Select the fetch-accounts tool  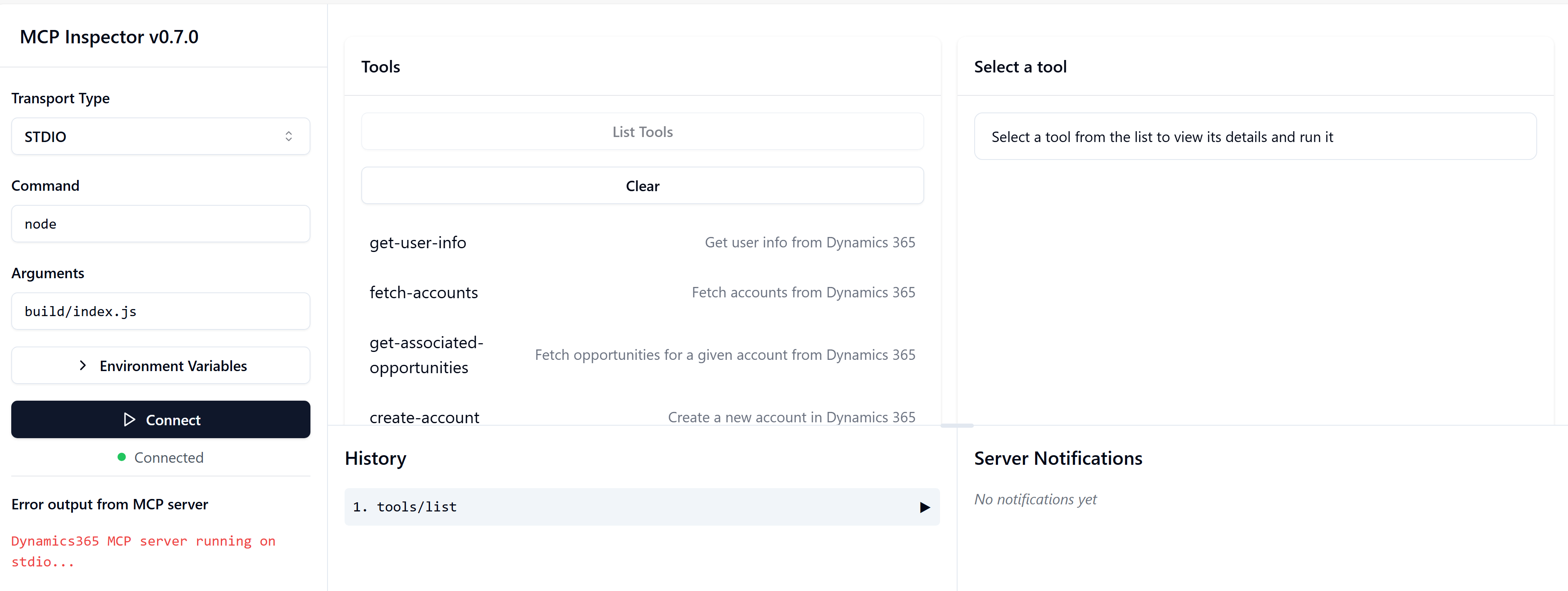[x=424, y=292]
